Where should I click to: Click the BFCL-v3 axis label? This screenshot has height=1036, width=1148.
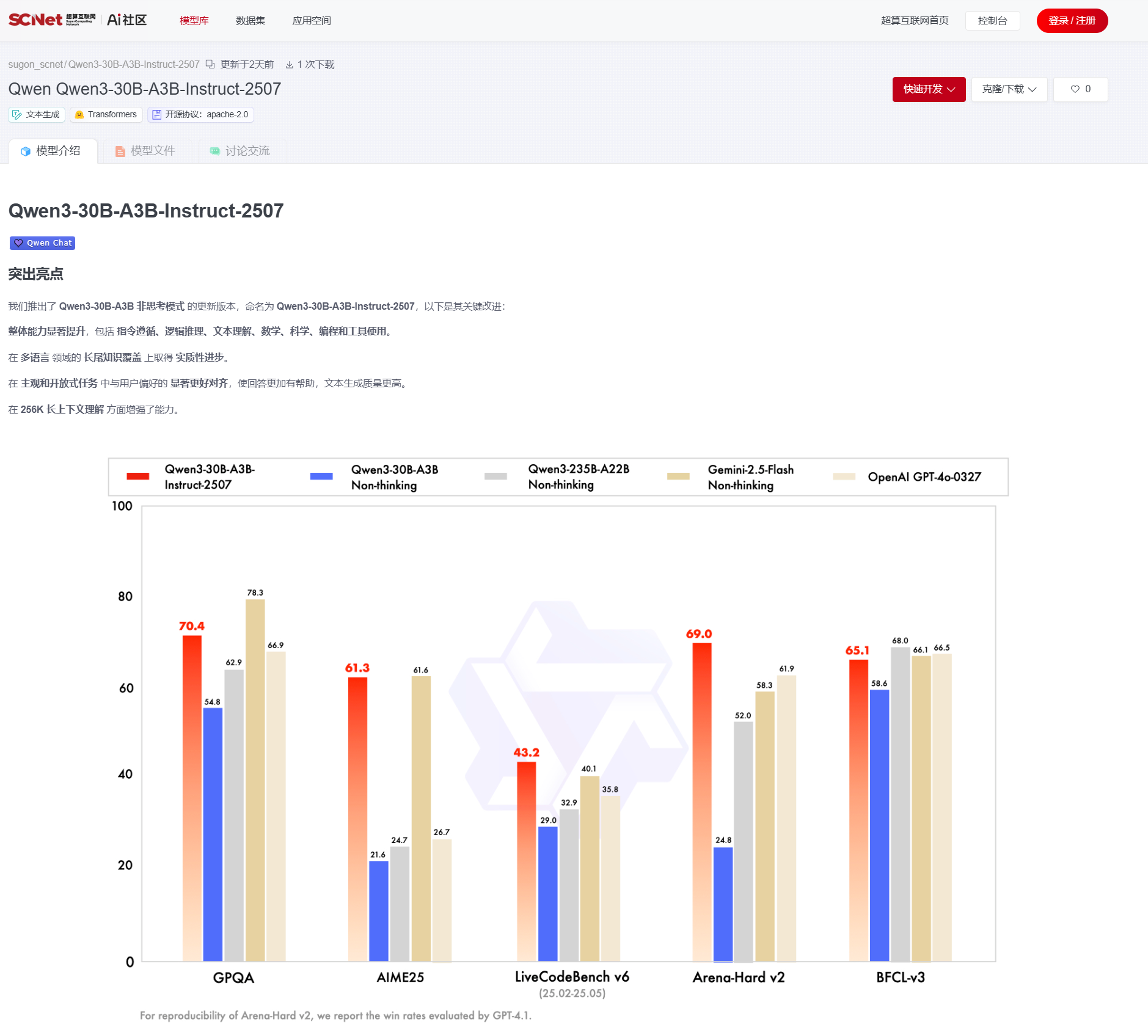point(901,977)
